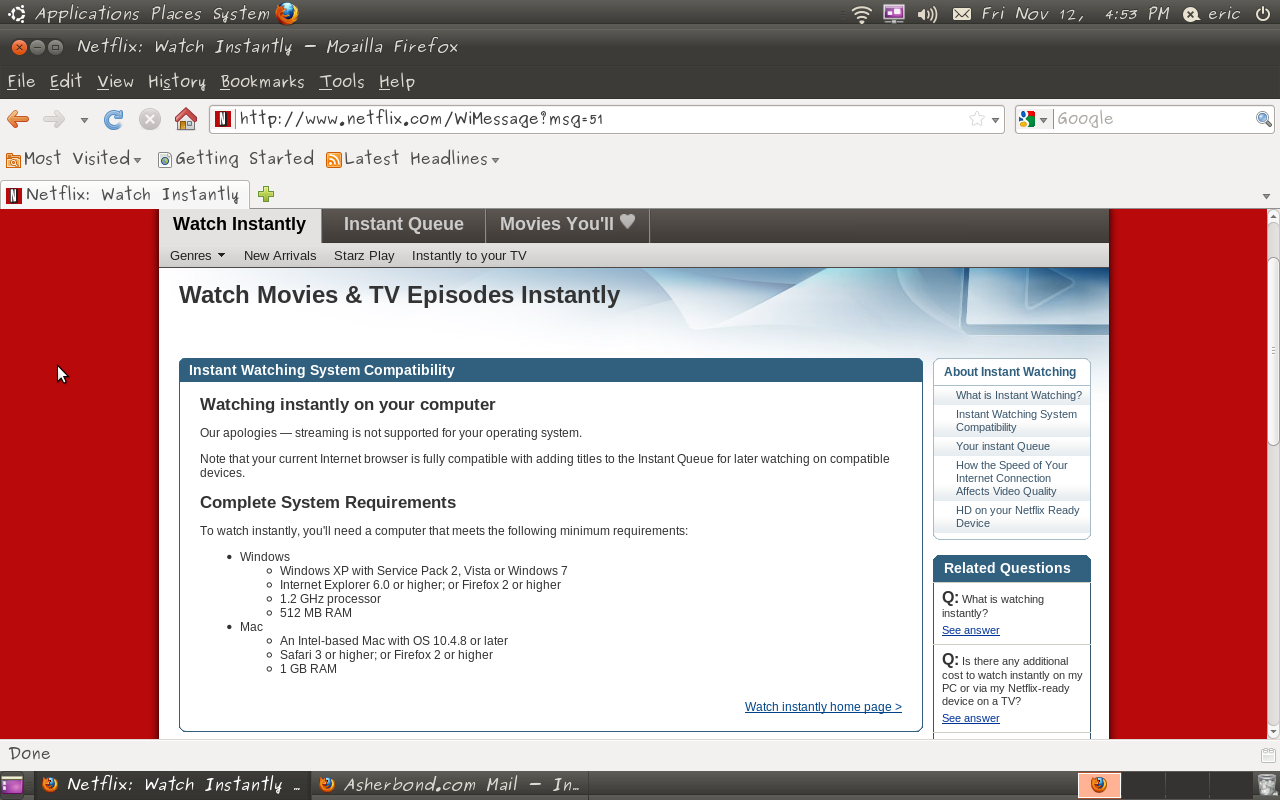Click Instantly to your TV link

tap(469, 255)
